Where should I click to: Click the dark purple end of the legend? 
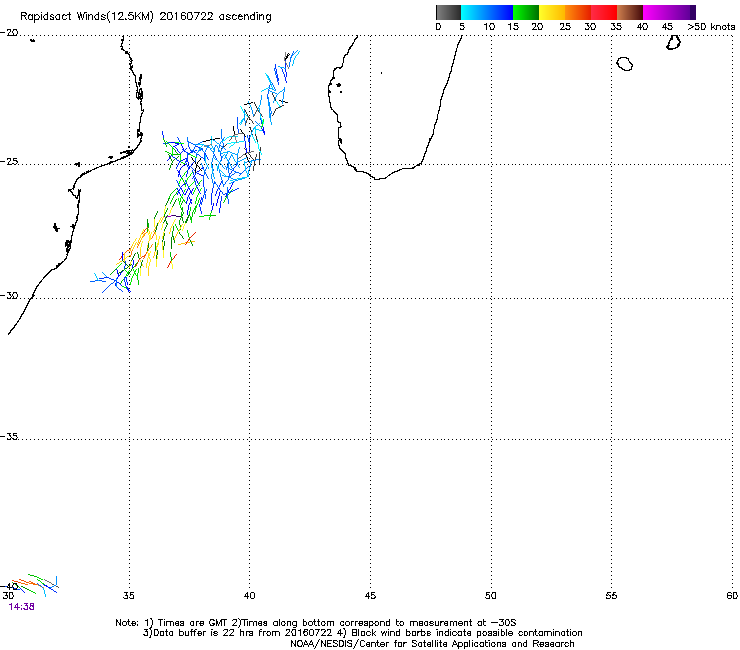692,12
